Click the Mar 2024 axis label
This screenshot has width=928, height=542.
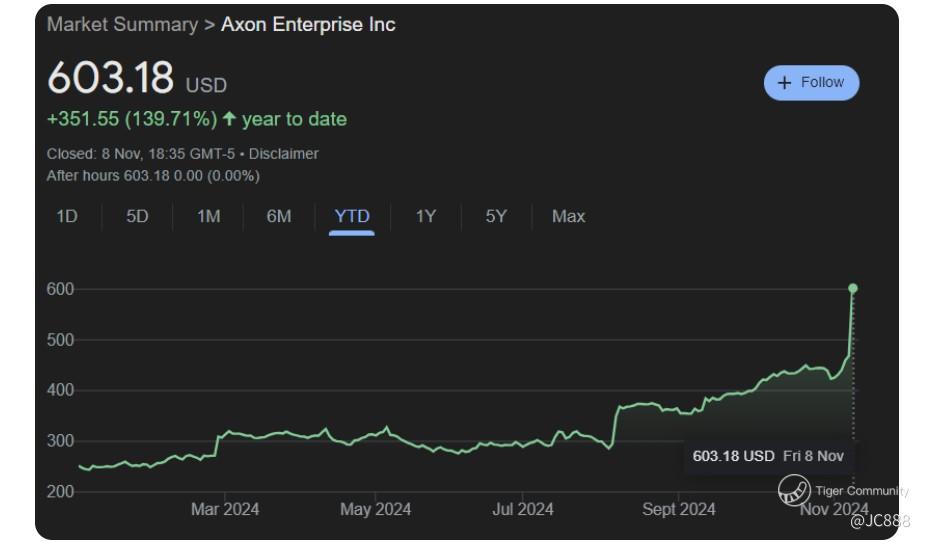tap(225, 509)
